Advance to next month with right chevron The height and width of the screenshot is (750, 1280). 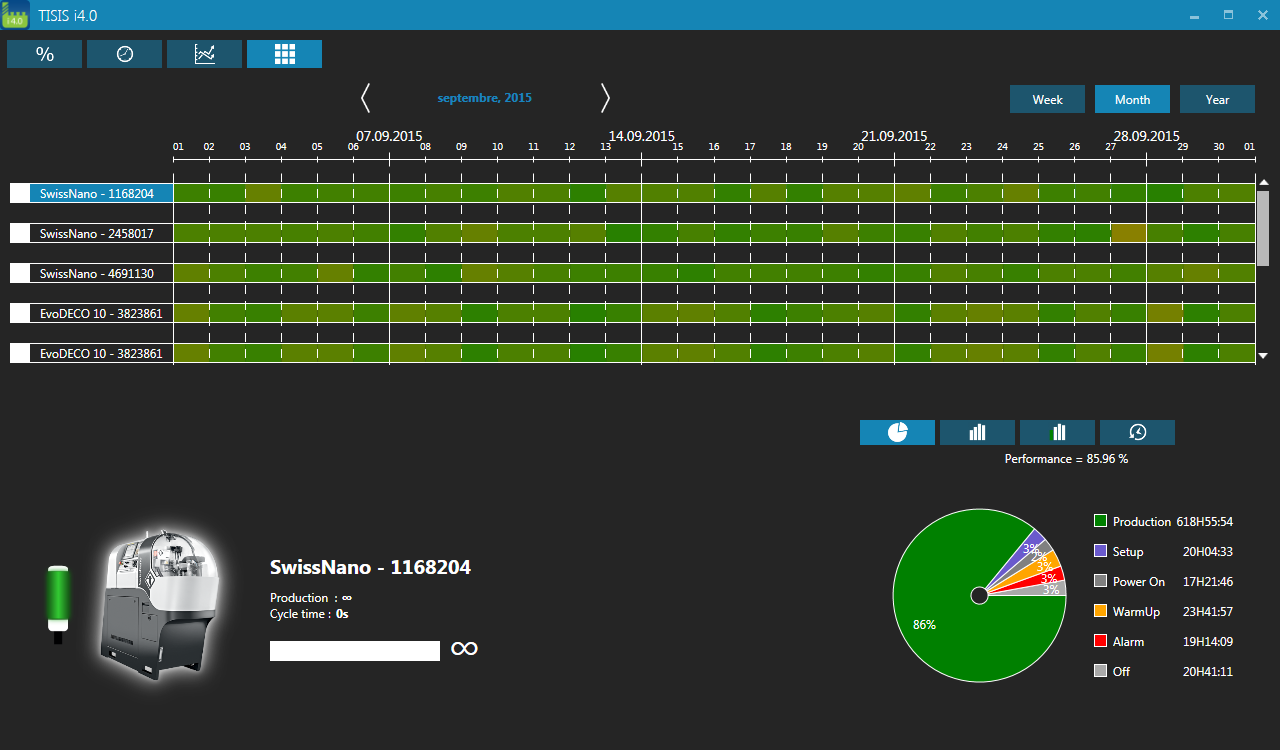tap(605, 98)
